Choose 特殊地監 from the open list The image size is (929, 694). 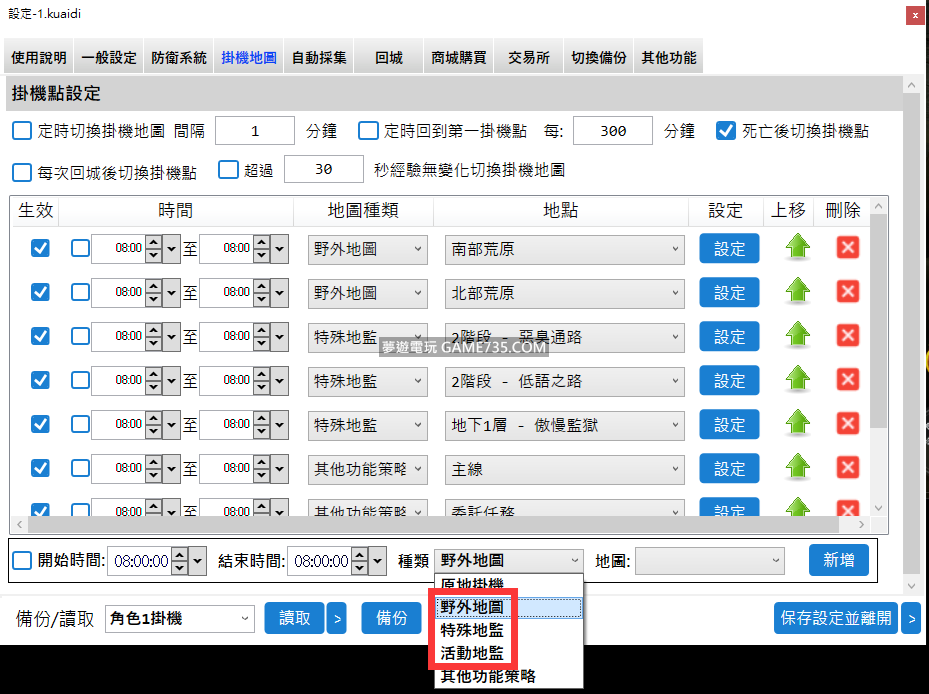point(472,630)
